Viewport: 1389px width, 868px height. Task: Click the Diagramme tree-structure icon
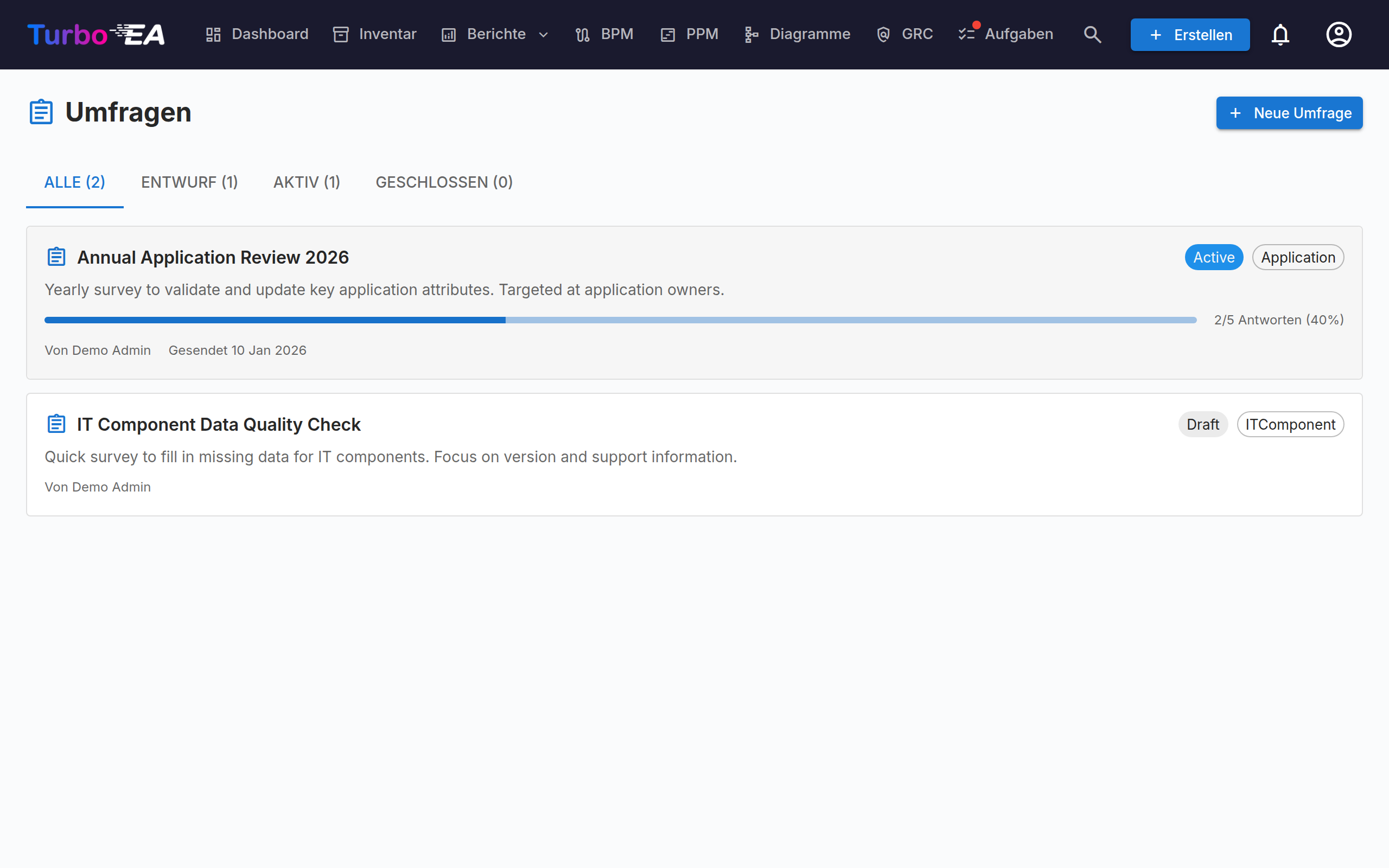coord(751,34)
